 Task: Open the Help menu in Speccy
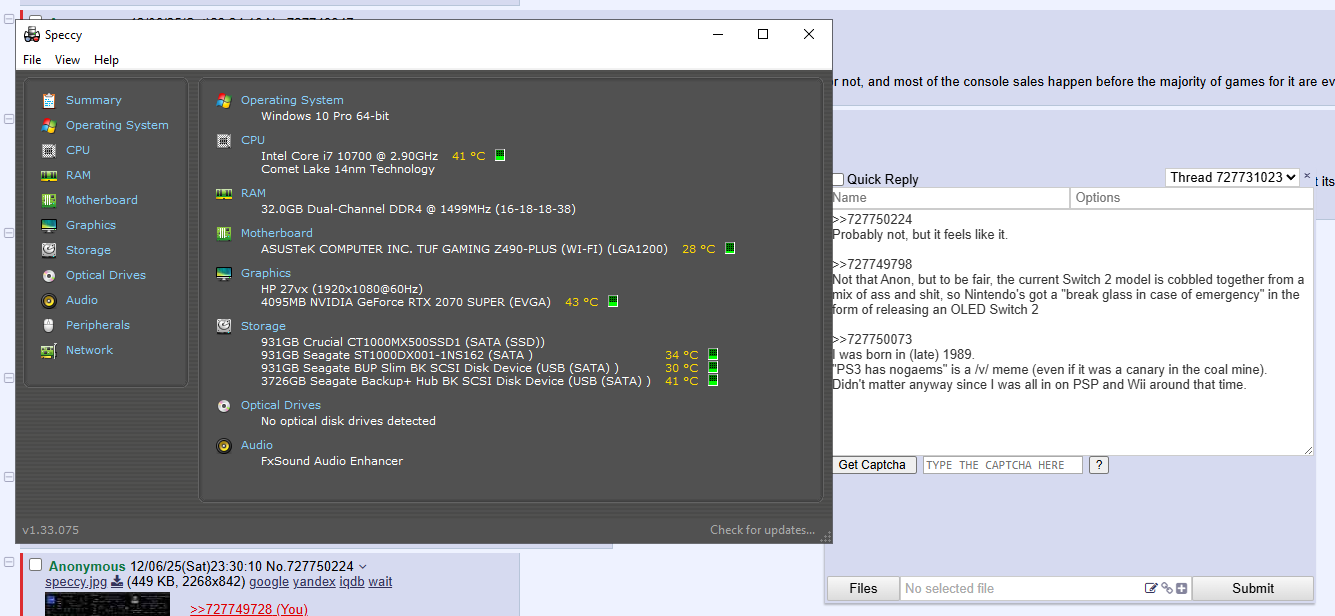tap(106, 60)
